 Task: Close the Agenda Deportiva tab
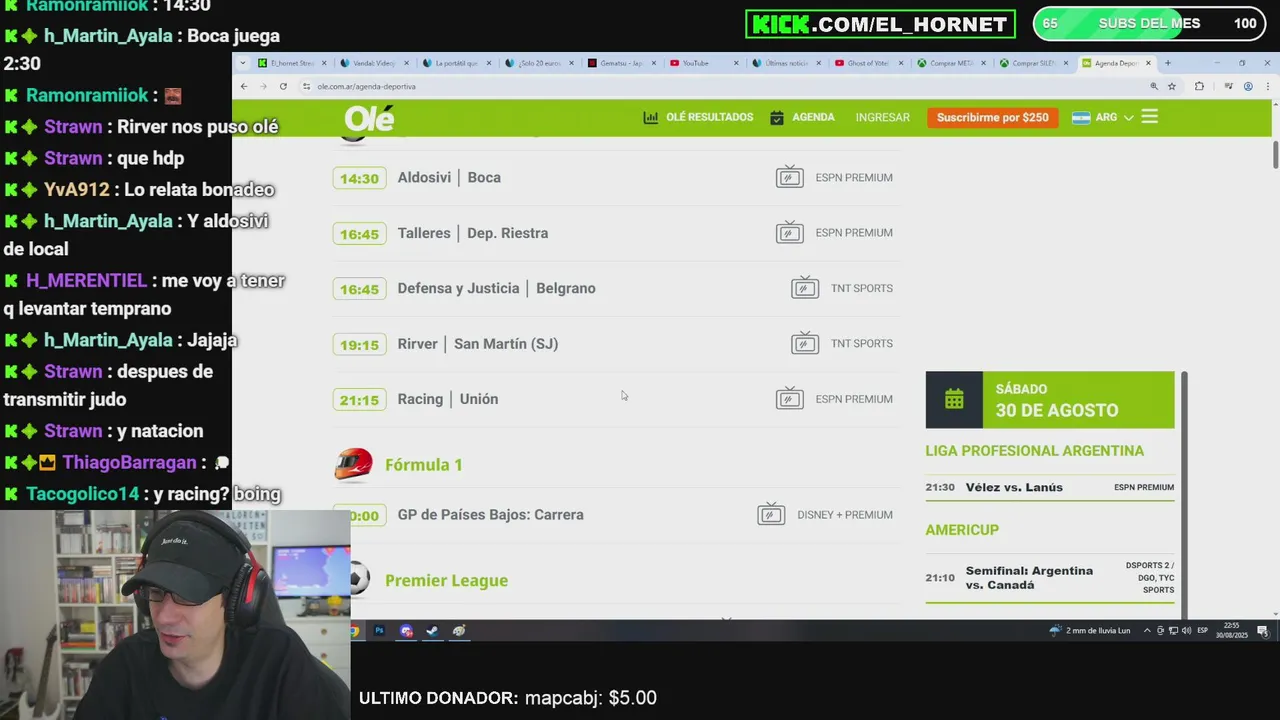1148,63
